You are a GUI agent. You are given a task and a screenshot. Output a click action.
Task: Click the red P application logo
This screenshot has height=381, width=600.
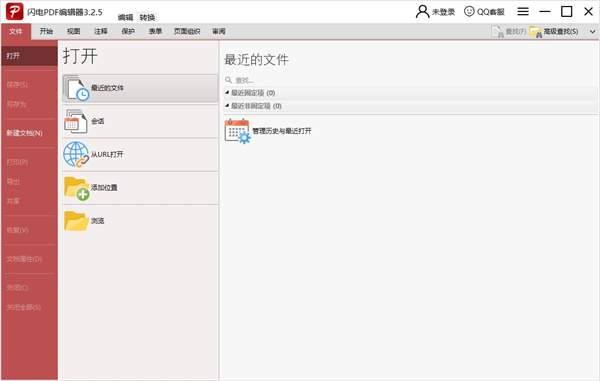tap(15, 11)
